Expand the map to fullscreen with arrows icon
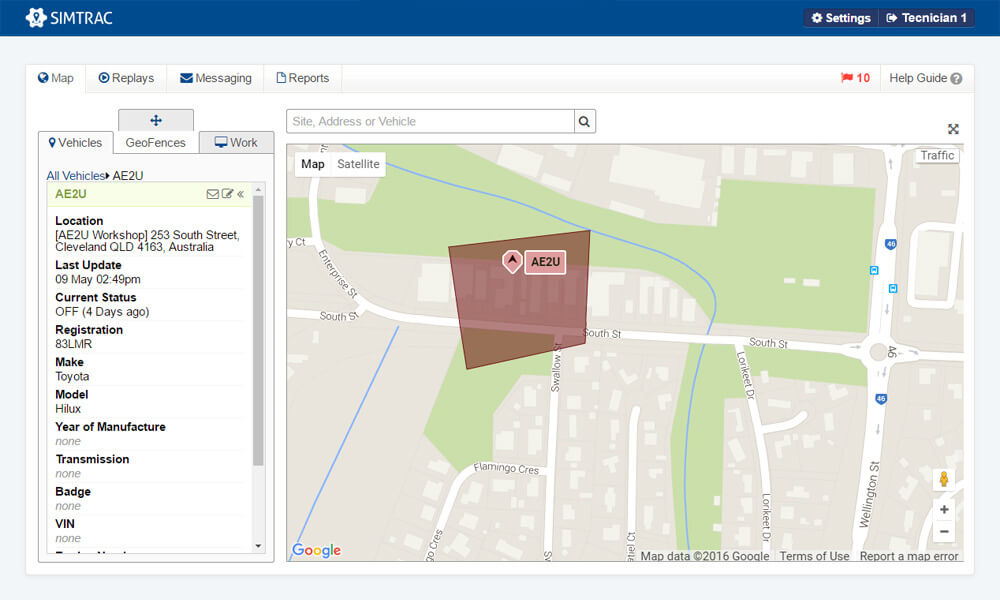Viewport: 1000px width, 600px height. click(x=953, y=129)
